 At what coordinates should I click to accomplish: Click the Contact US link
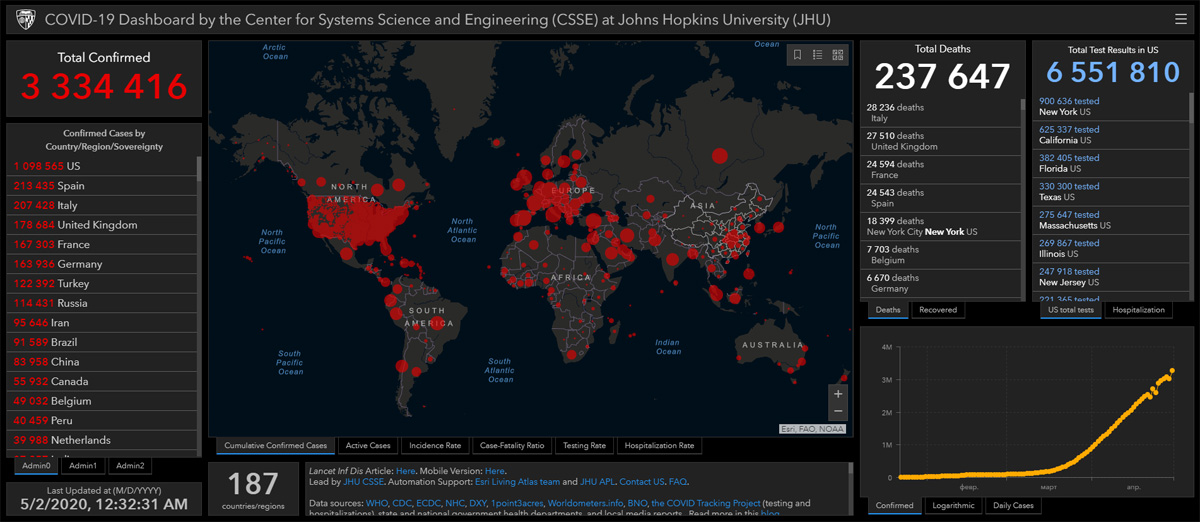(642, 482)
